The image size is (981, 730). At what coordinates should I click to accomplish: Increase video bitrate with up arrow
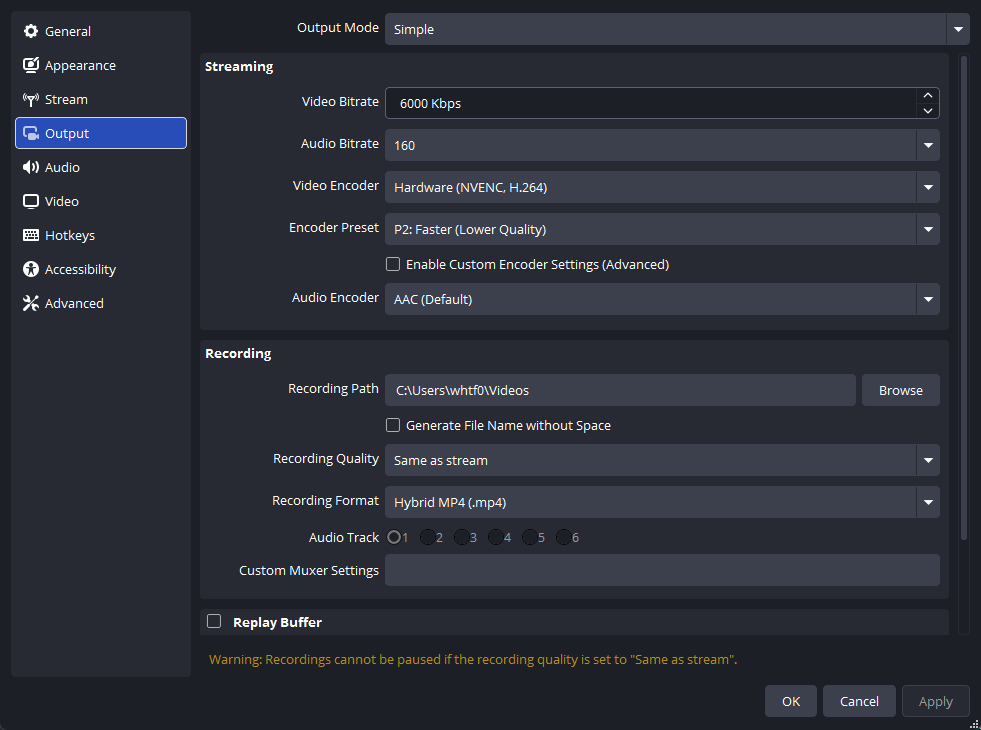point(928,96)
